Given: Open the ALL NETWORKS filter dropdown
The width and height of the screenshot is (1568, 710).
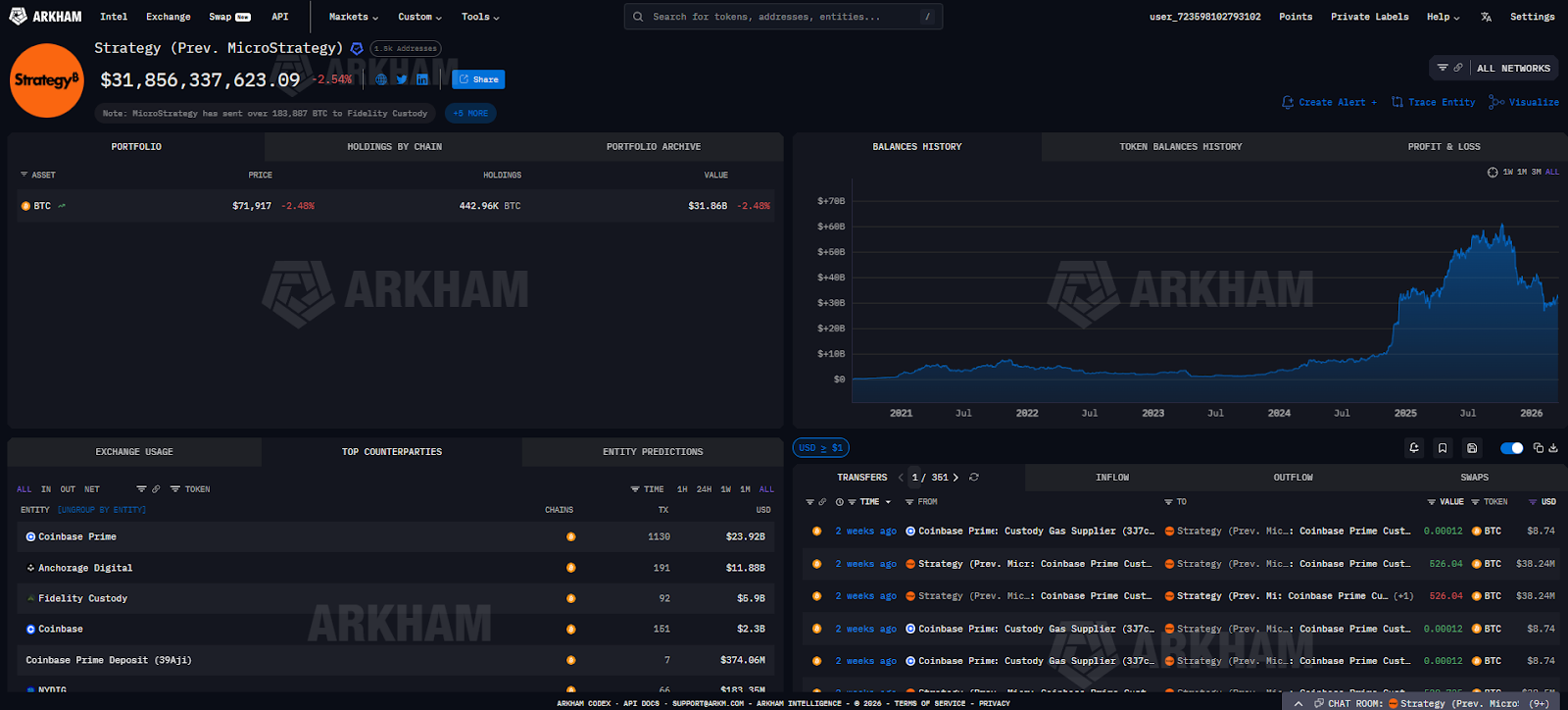Looking at the screenshot, I should click(x=1494, y=68).
